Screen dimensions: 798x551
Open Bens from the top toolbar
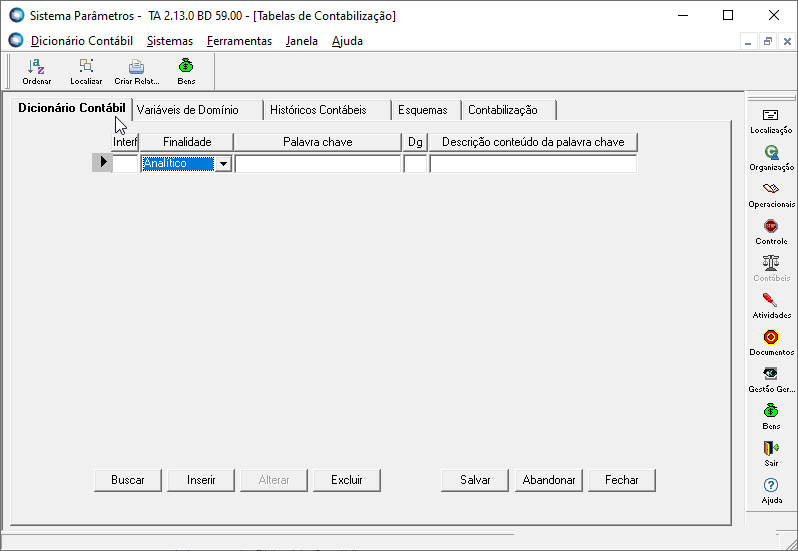[x=186, y=72]
